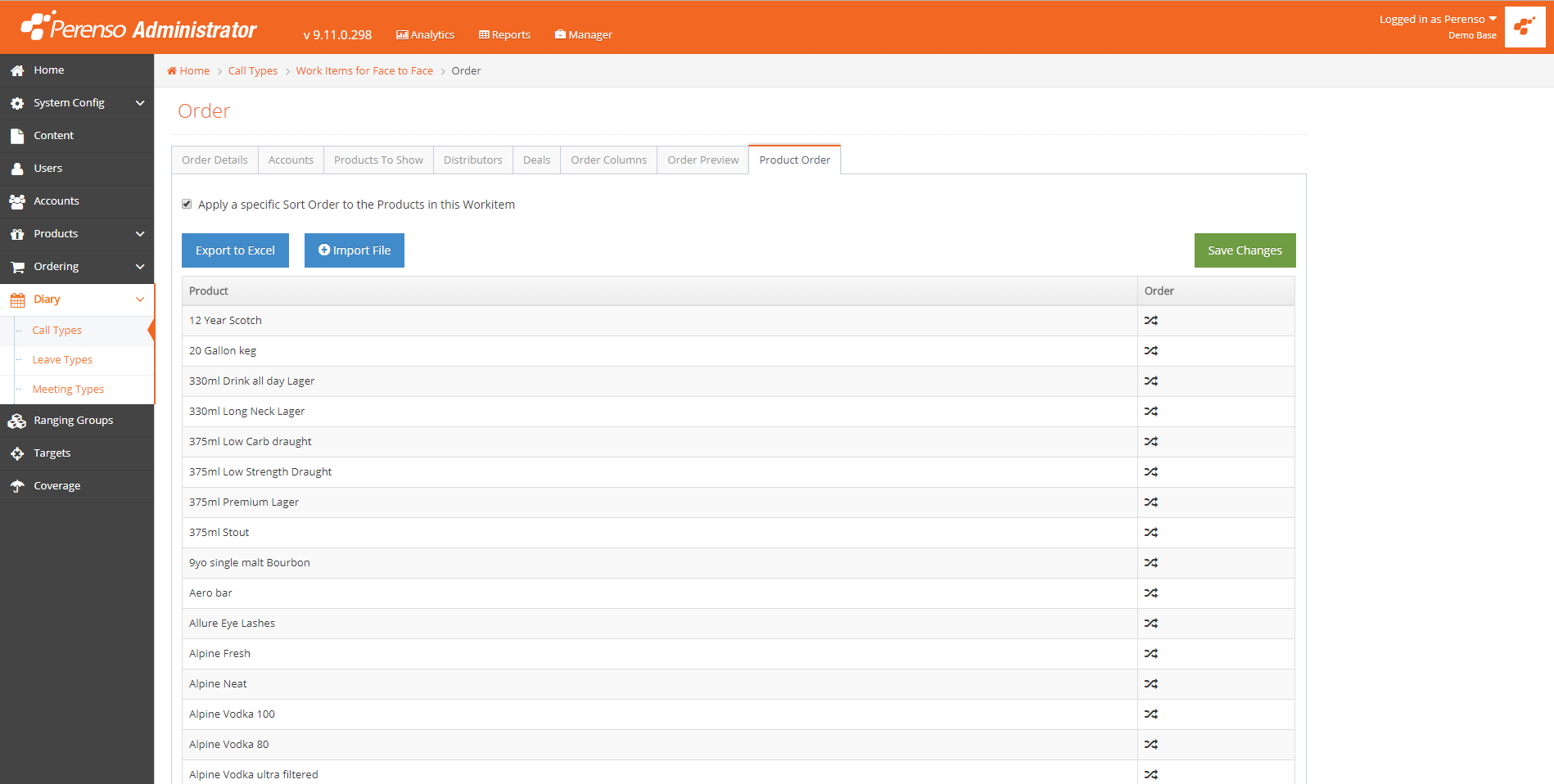1554x784 pixels.
Task: Click the Perenso logo icon at top right
Action: tap(1525, 27)
